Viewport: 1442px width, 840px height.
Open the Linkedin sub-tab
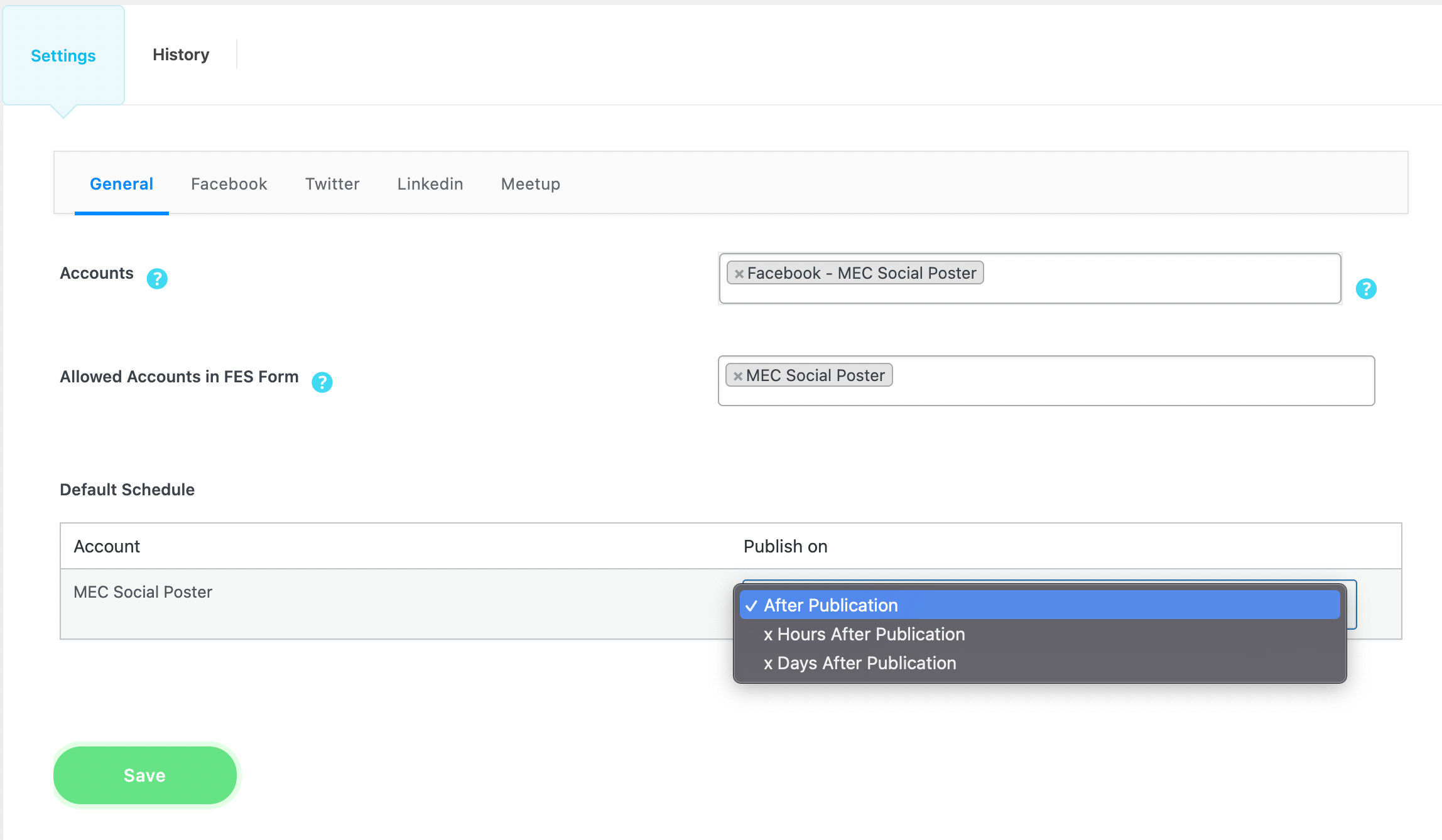point(430,184)
